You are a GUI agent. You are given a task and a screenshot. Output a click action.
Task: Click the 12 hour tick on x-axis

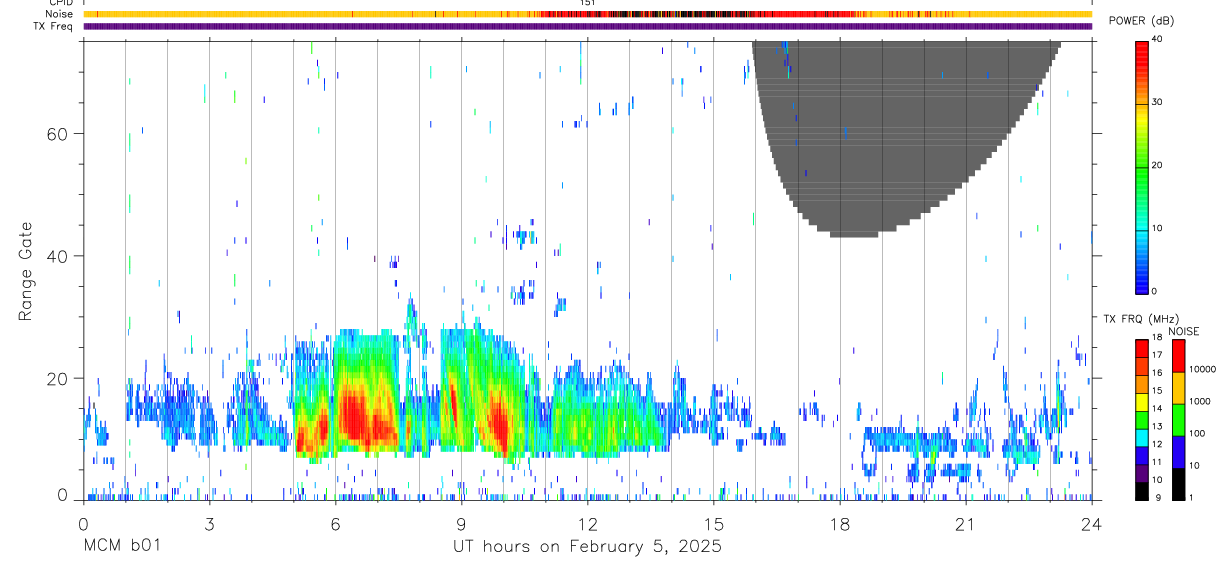(588, 522)
